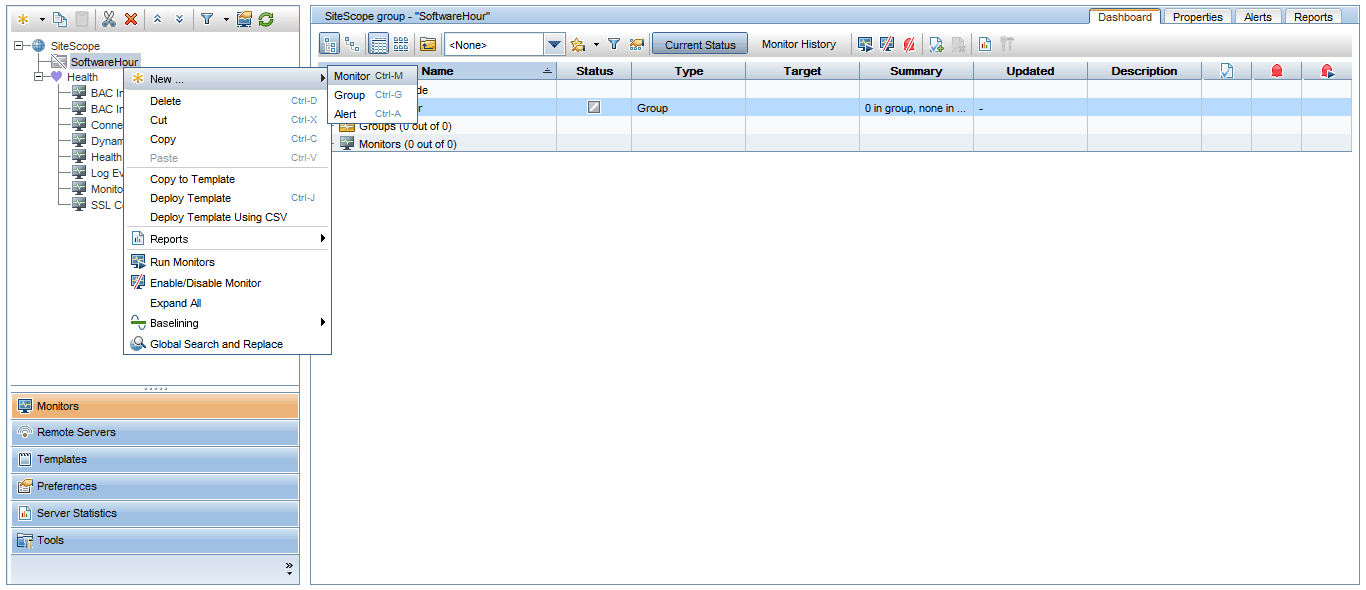Click the scissors cut icon
1366x590 pixels.
[109, 19]
